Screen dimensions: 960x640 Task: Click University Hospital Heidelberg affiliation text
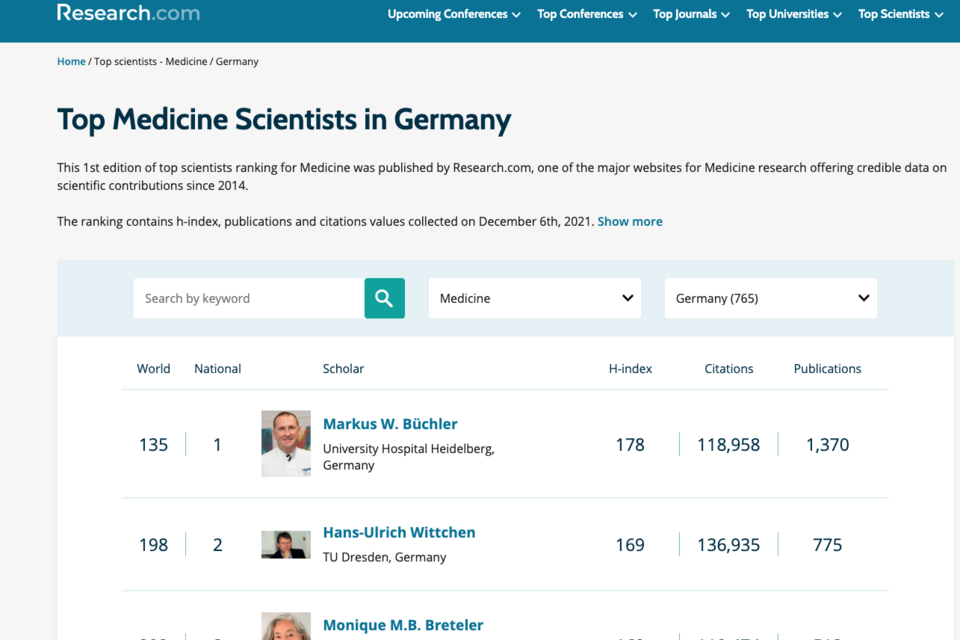click(x=408, y=457)
